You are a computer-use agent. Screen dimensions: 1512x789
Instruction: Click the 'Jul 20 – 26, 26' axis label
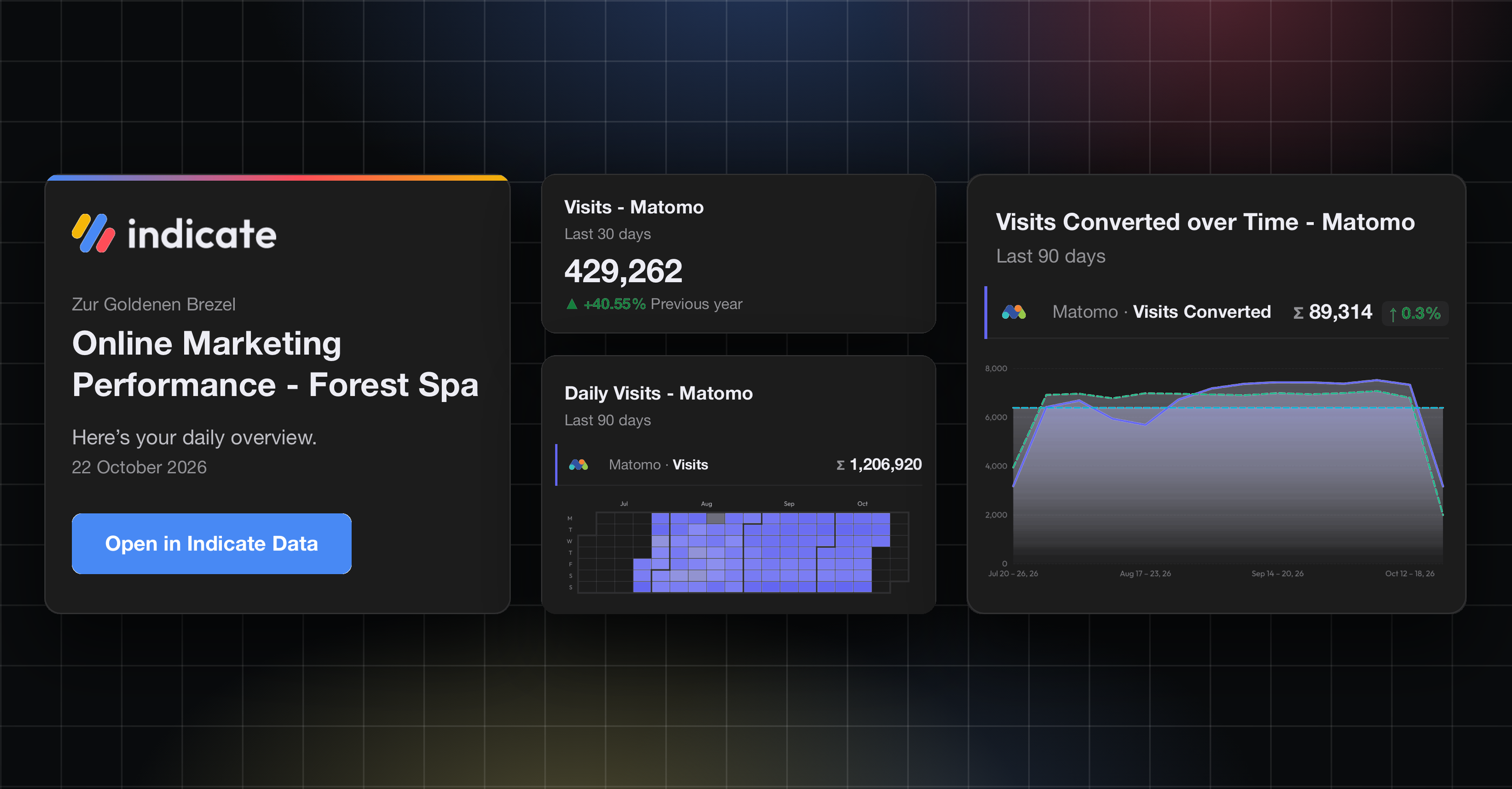point(1013,574)
